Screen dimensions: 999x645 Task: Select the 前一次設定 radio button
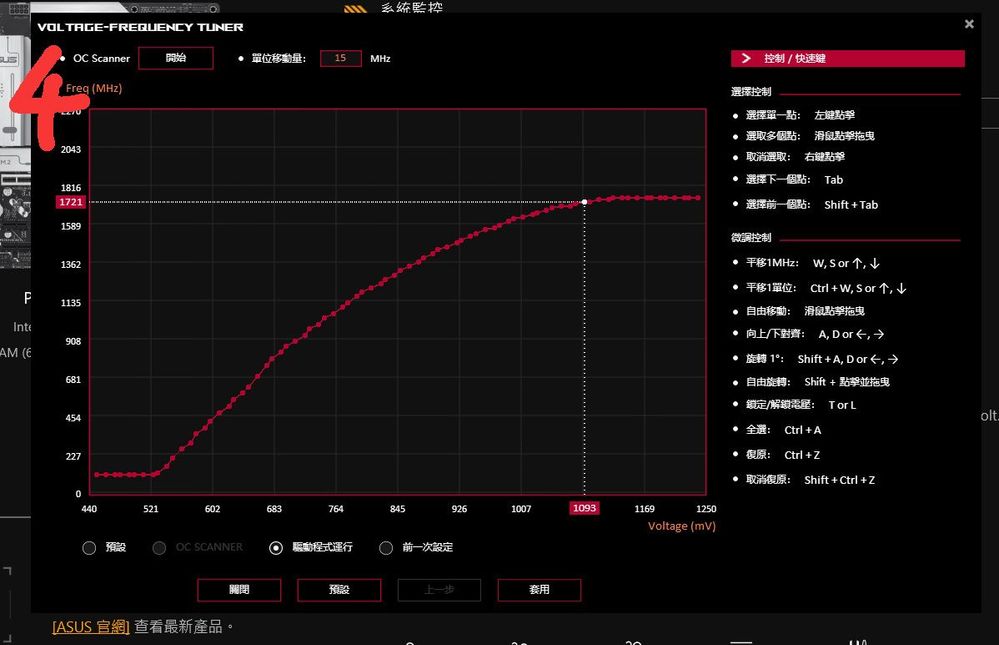[386, 547]
